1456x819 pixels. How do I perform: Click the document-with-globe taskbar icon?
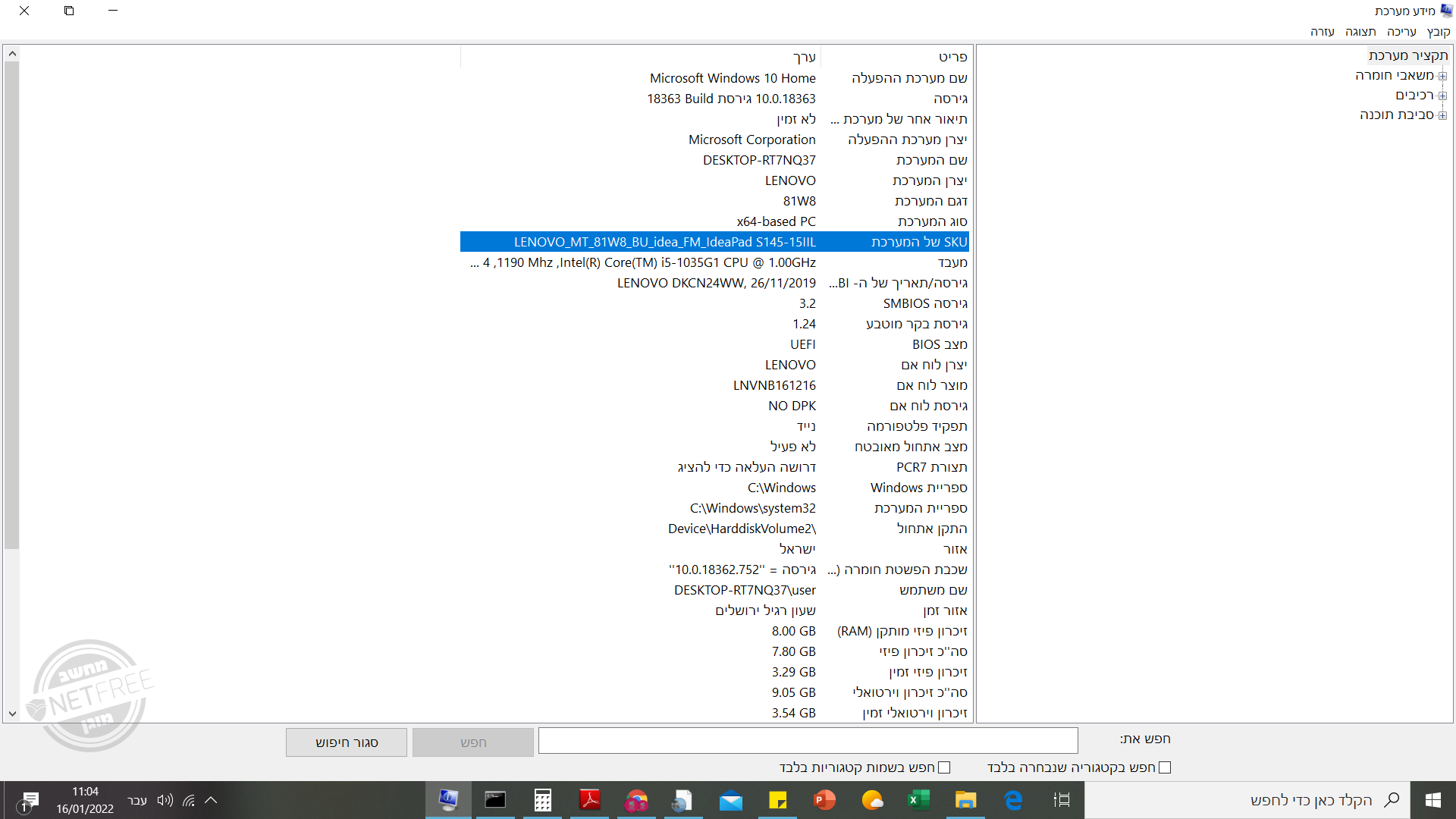click(682, 800)
